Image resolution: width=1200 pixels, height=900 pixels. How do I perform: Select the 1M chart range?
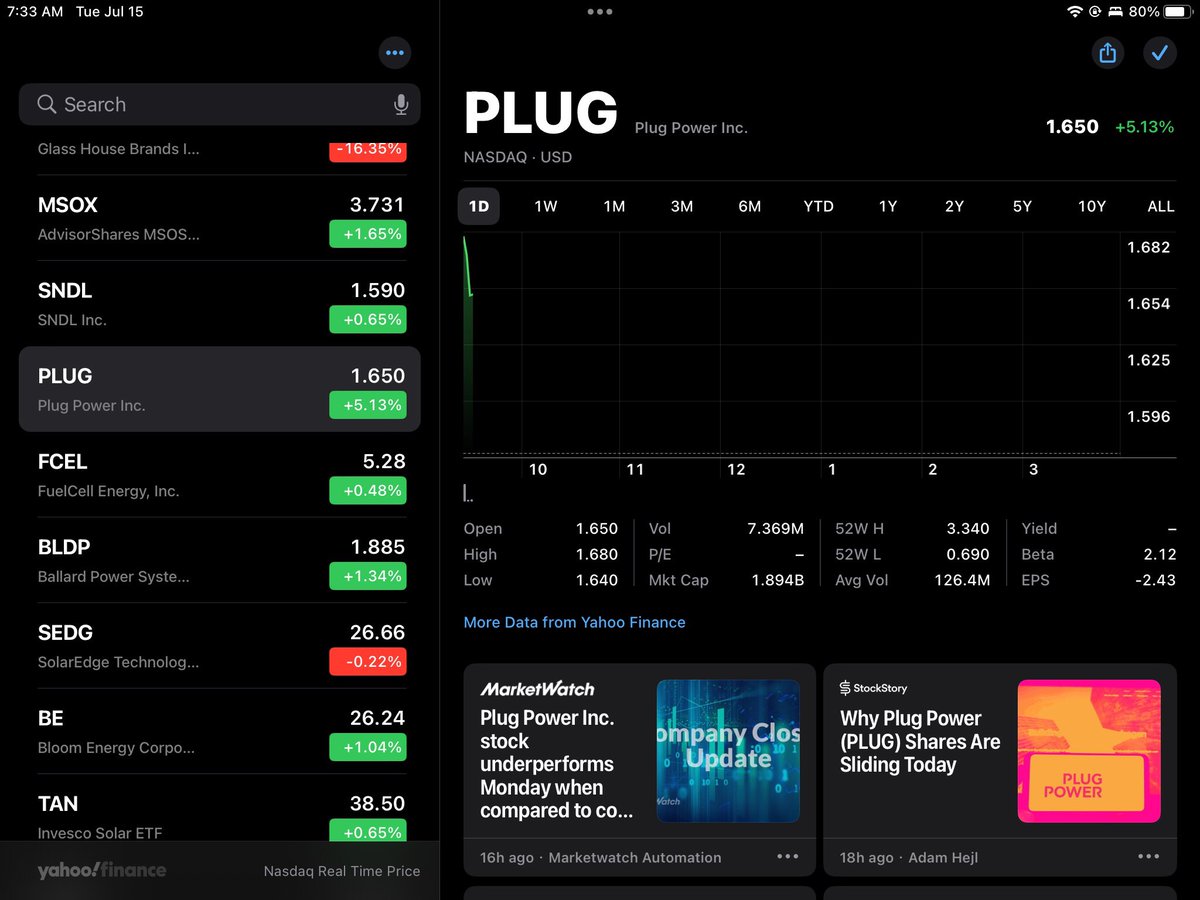tap(614, 206)
